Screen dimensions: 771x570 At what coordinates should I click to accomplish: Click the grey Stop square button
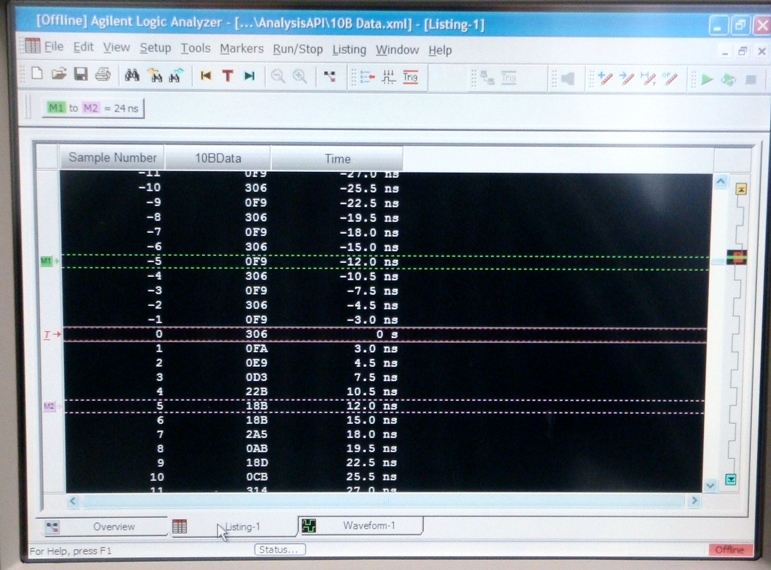click(x=750, y=79)
